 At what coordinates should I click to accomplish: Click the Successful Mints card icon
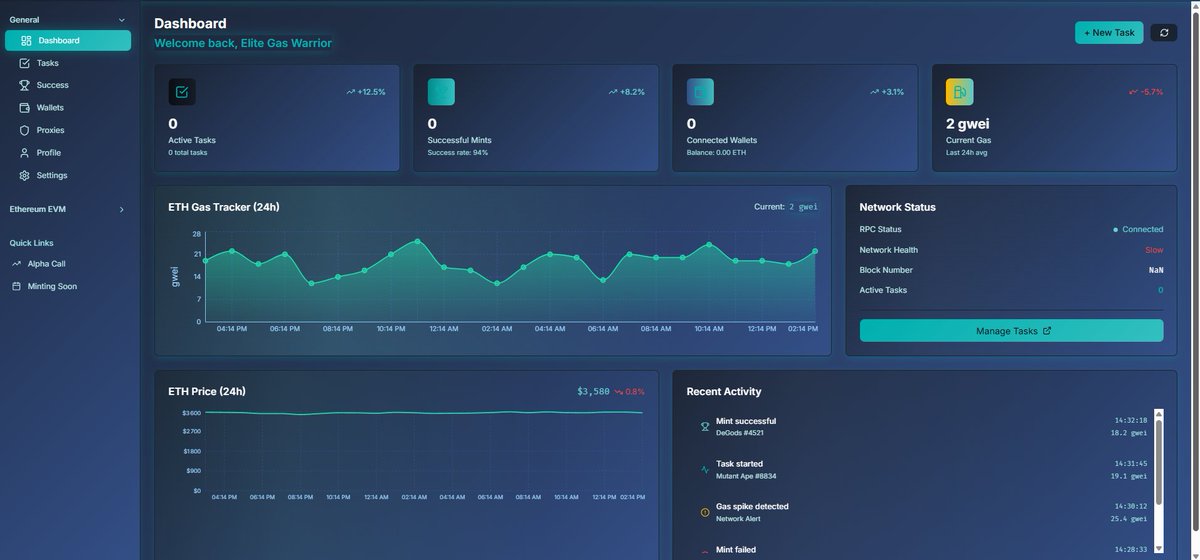(x=441, y=92)
